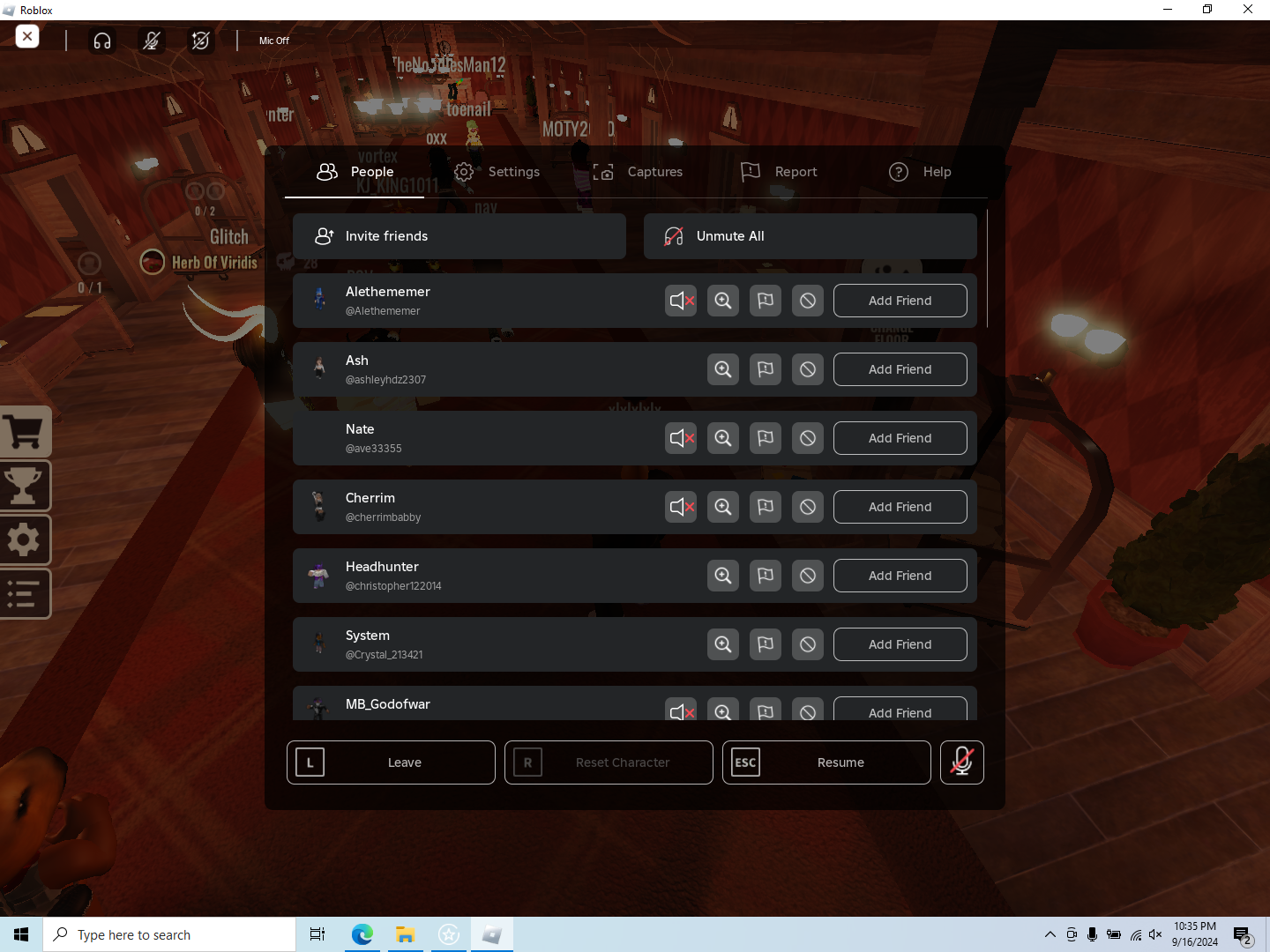Inspect System's avatar with magnifier icon

coord(723,644)
